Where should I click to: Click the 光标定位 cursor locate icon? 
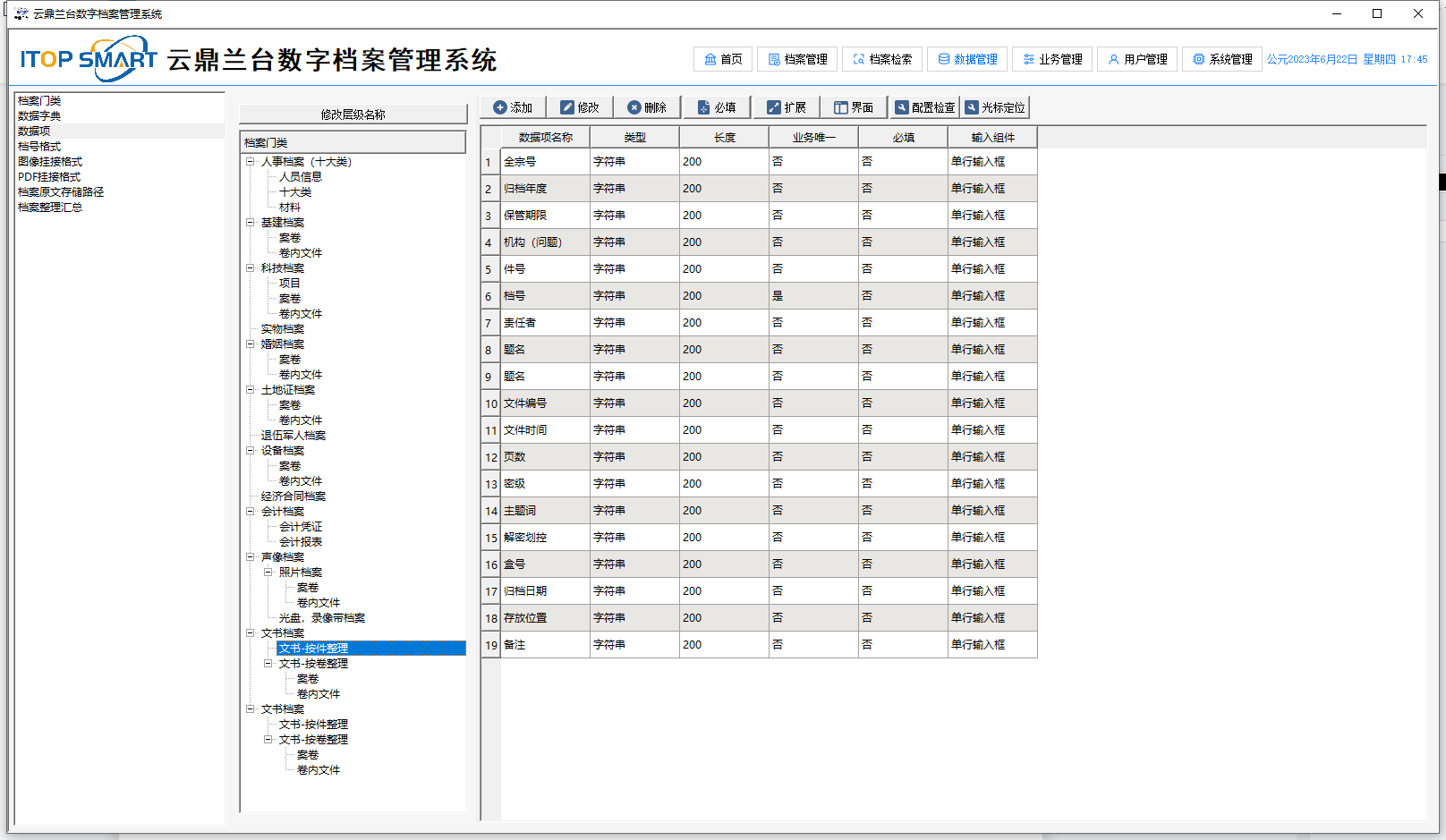coord(972,107)
